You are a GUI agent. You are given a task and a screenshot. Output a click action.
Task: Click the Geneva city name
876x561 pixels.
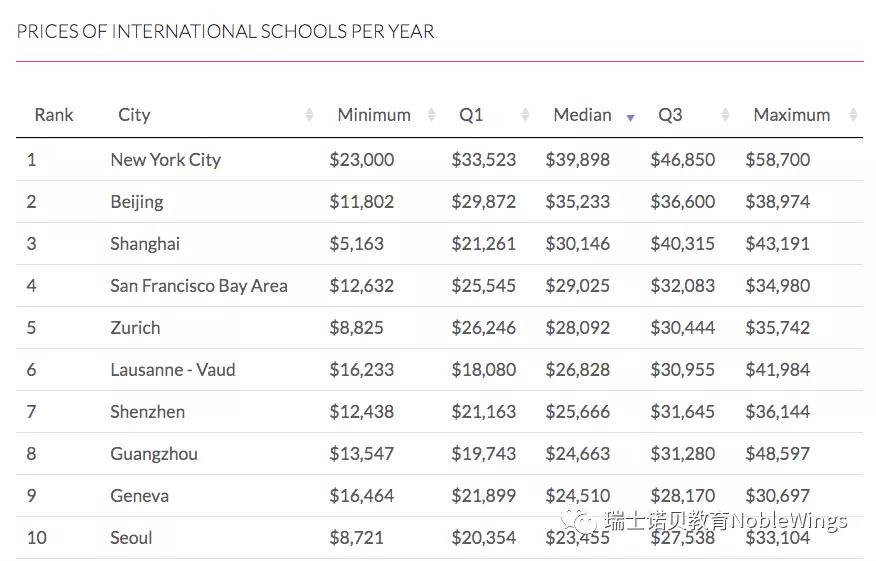(140, 496)
